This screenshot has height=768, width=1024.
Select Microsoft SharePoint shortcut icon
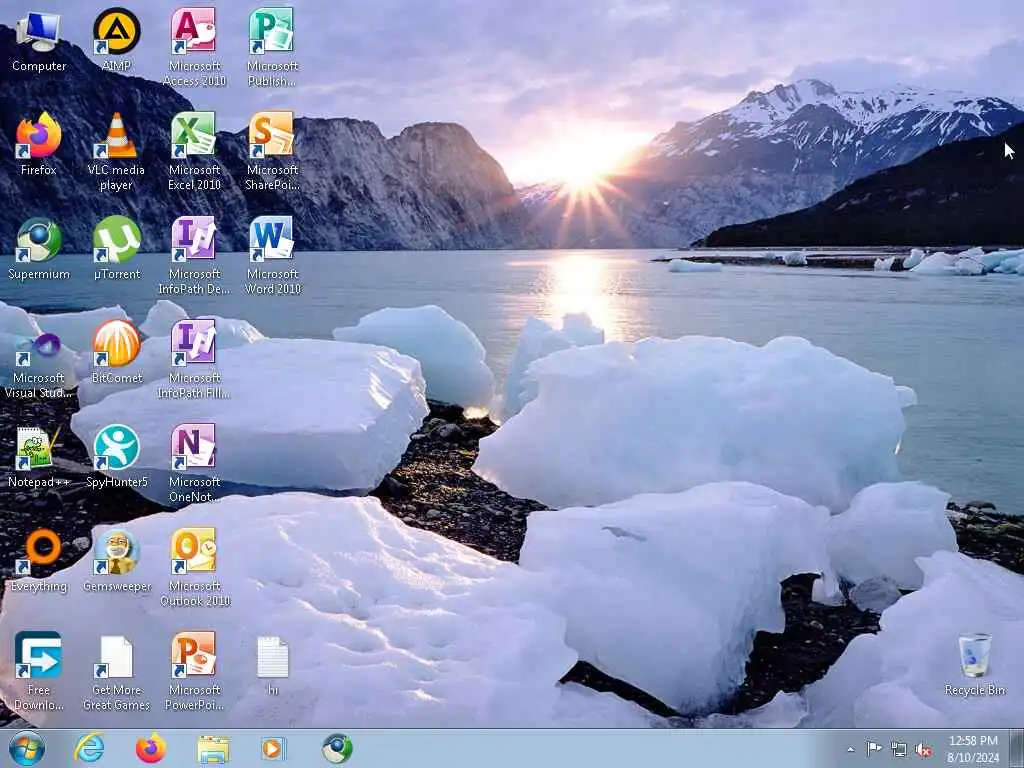click(272, 152)
